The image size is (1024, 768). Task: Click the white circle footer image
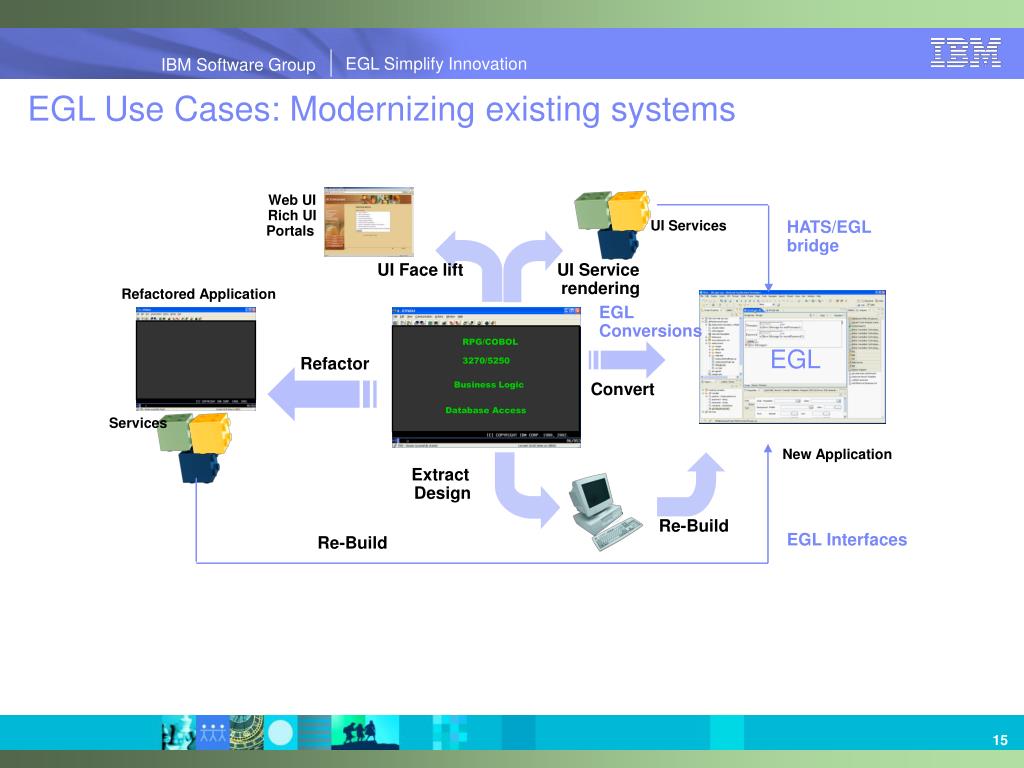coord(281,732)
